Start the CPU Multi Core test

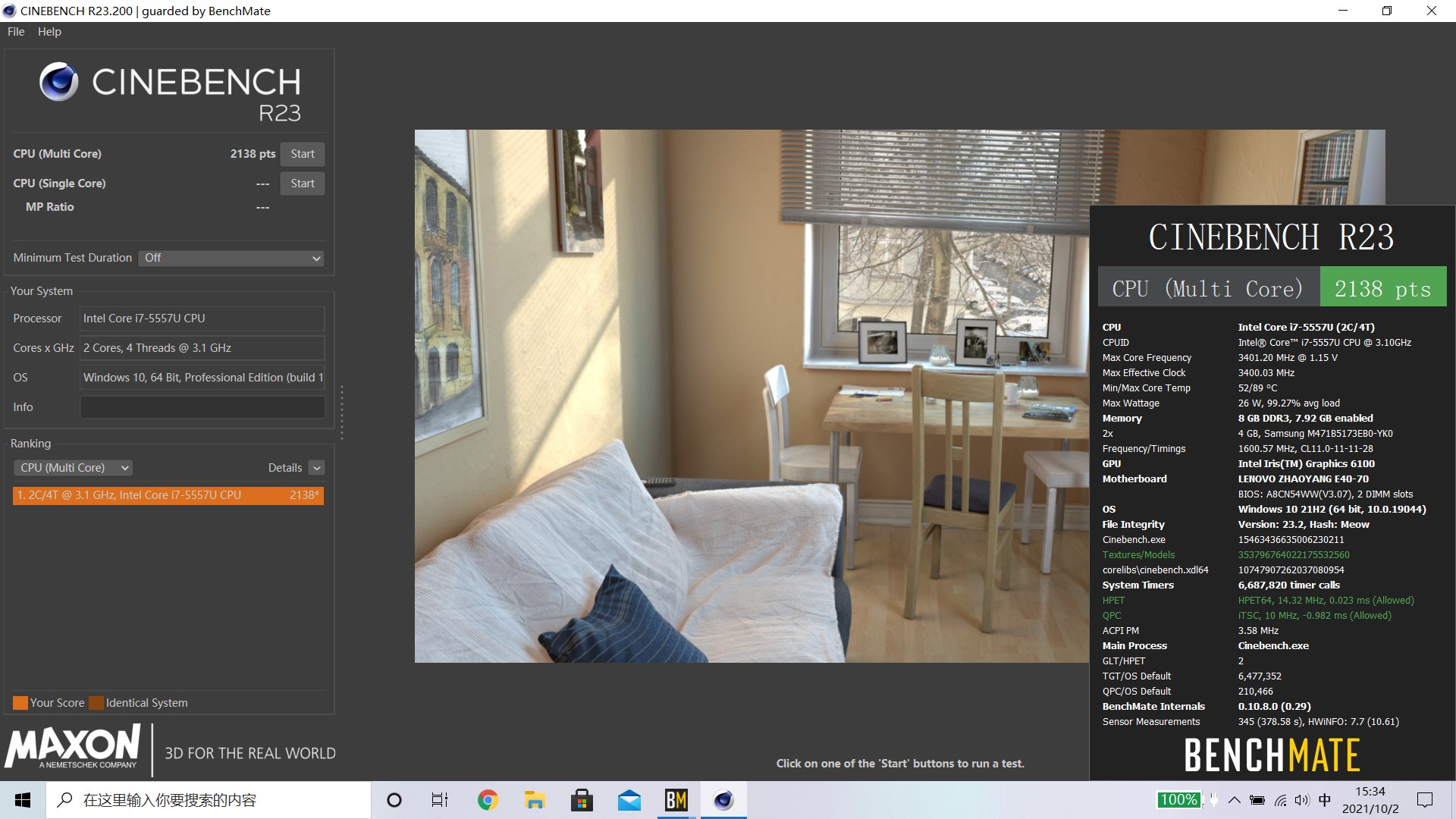click(x=302, y=154)
